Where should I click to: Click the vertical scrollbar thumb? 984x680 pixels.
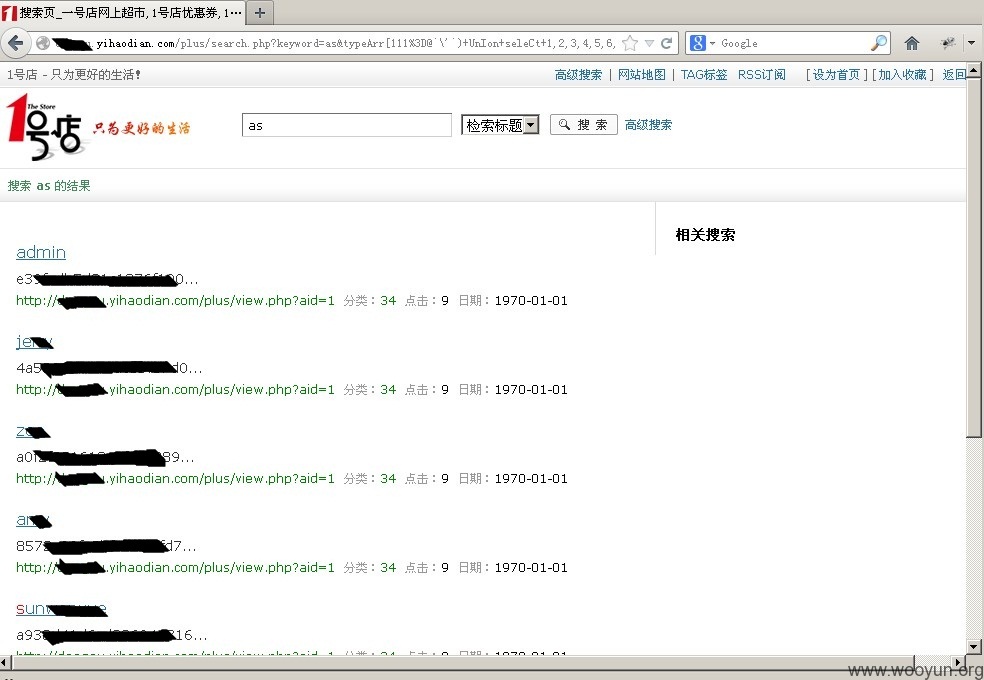973,257
